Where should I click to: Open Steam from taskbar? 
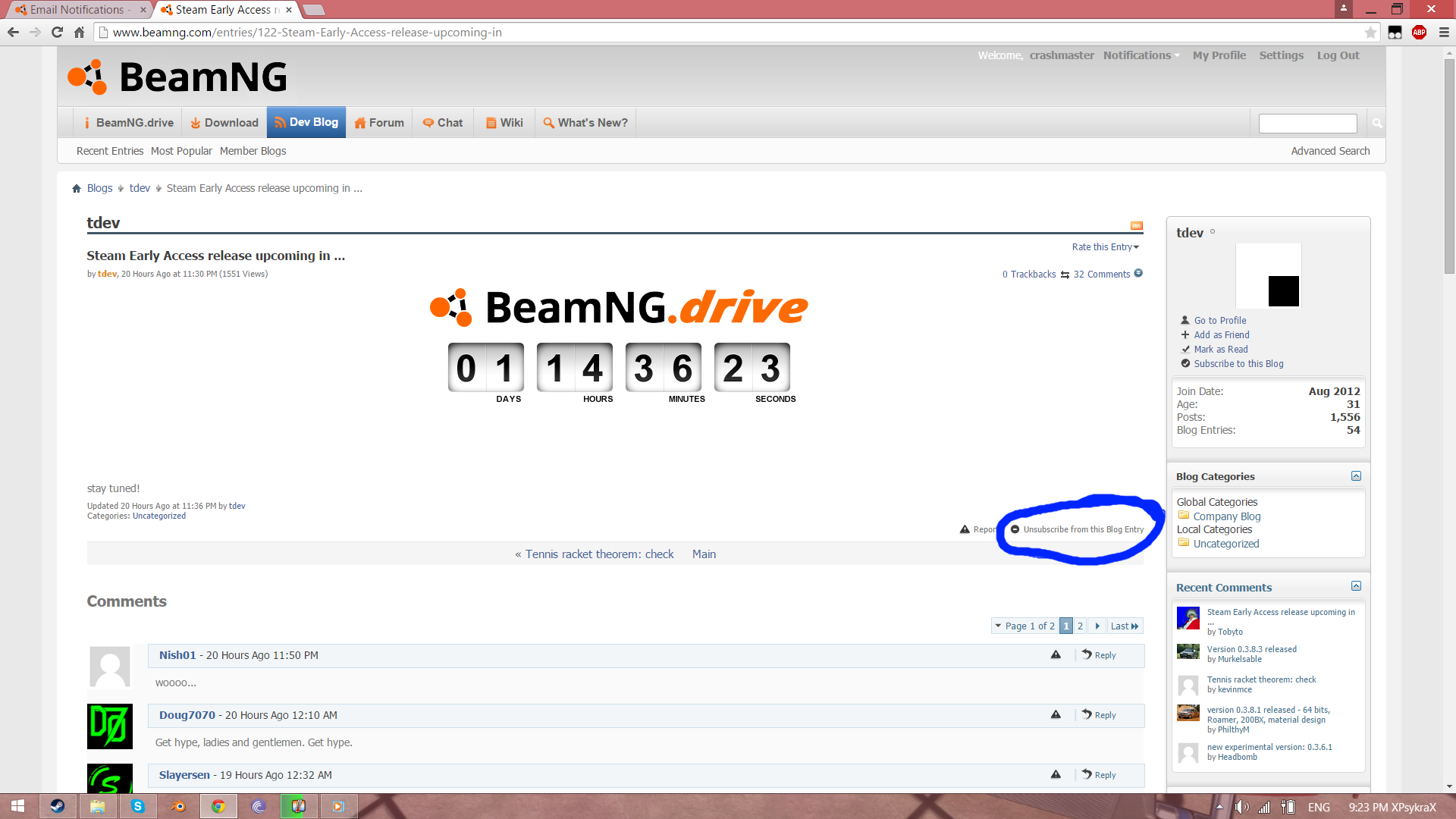click(x=58, y=806)
